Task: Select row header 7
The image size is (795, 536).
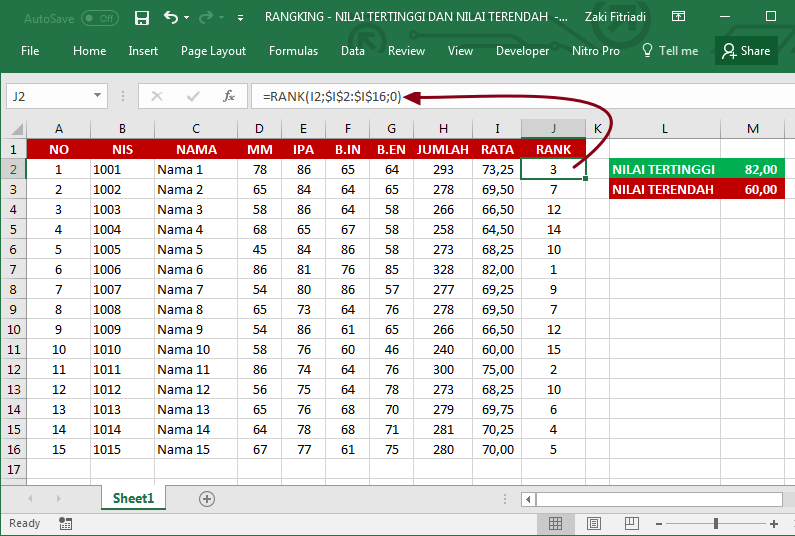Action: (x=13, y=269)
